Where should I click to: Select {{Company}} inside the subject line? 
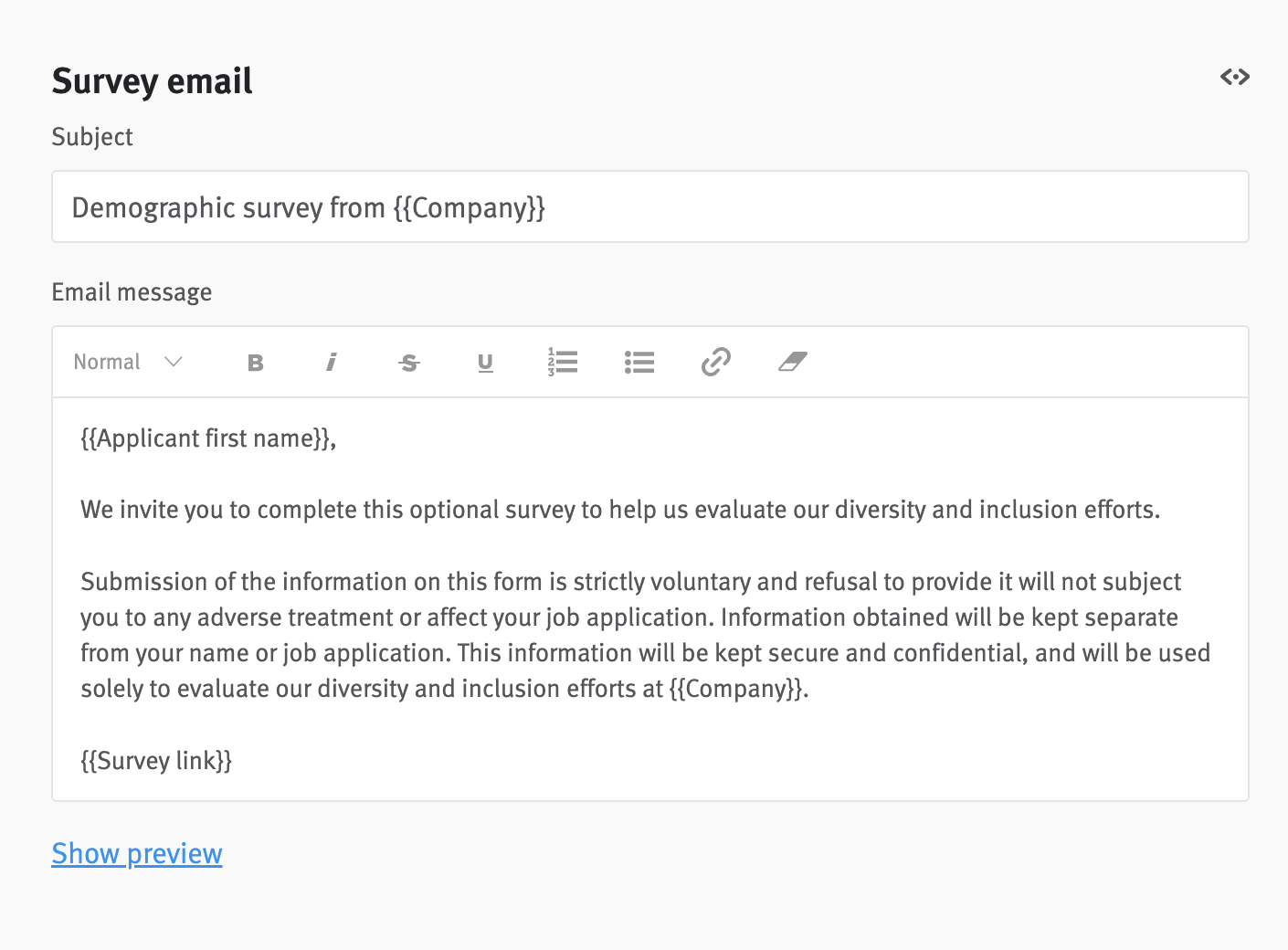point(470,207)
